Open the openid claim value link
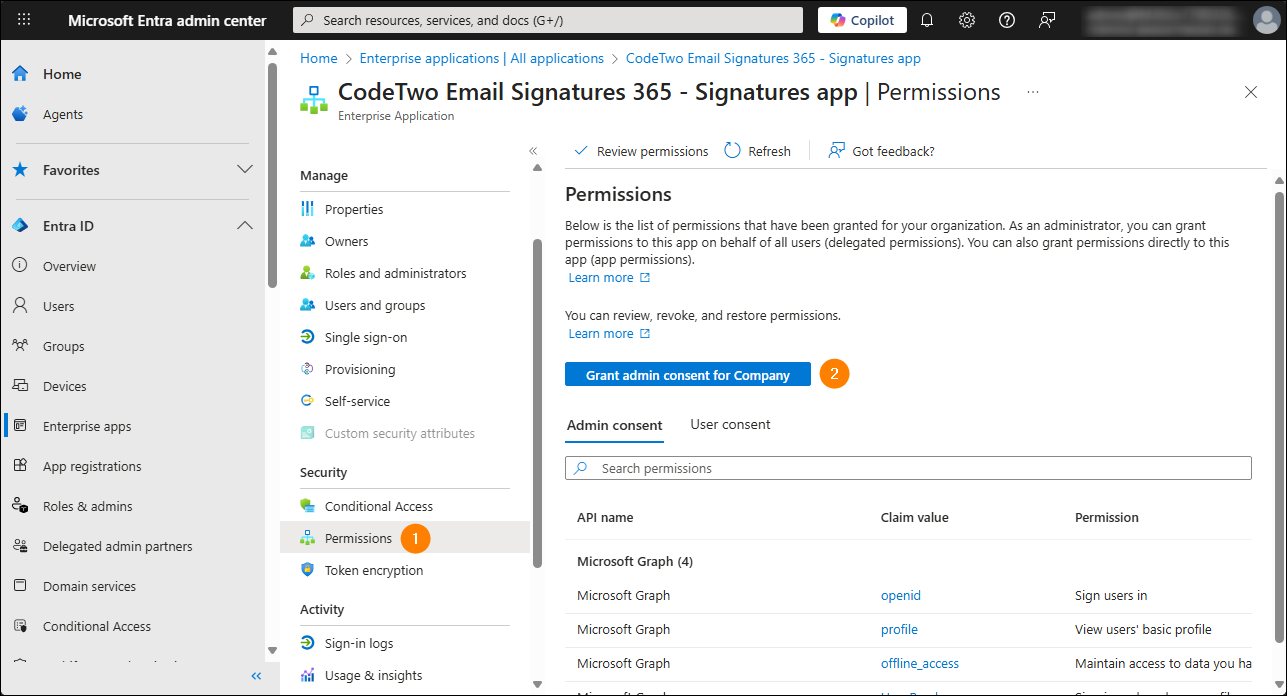The height and width of the screenshot is (696, 1287). click(900, 596)
